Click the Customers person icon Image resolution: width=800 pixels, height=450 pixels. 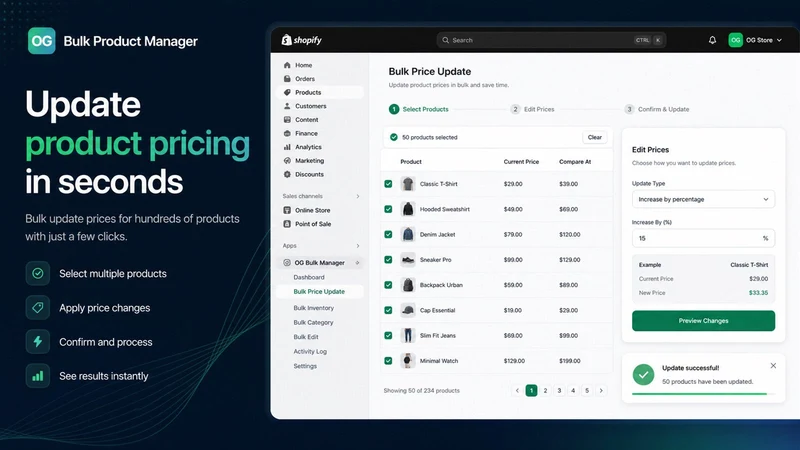(287, 106)
